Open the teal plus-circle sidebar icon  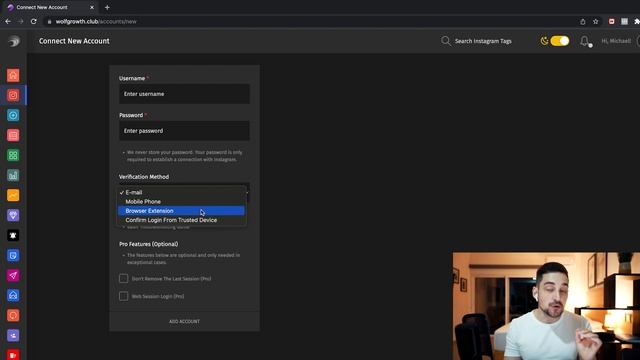point(13,115)
